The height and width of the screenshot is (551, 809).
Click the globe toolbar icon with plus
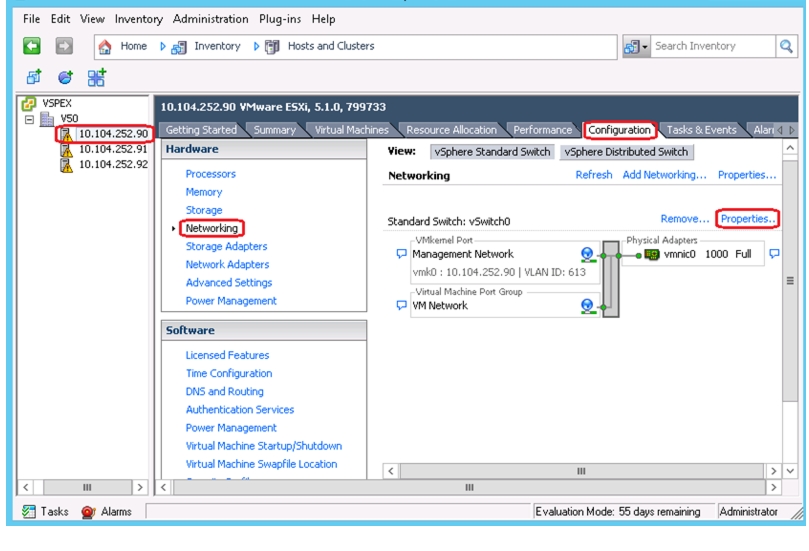click(x=66, y=77)
